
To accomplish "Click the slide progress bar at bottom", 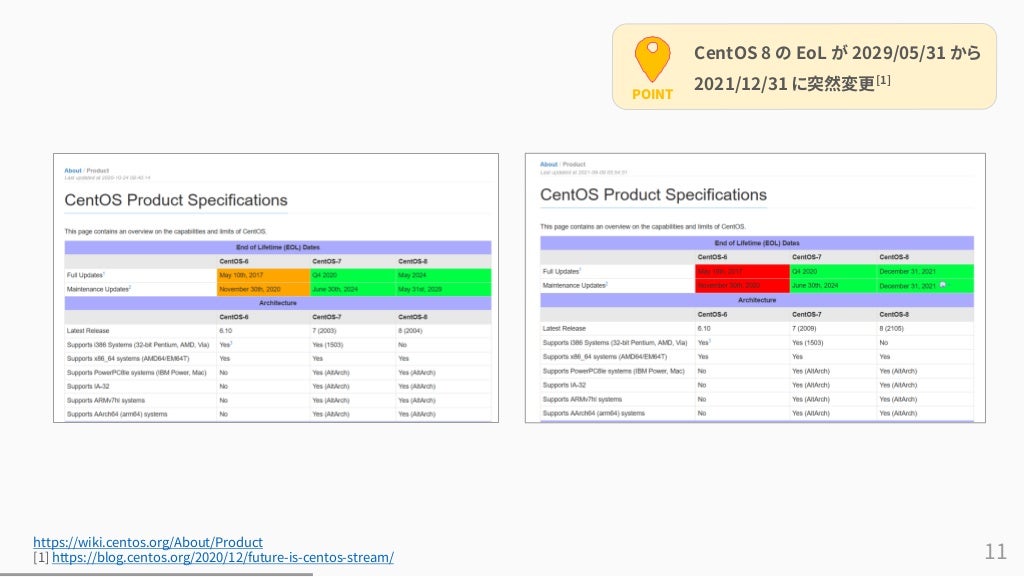I will click(157, 574).
